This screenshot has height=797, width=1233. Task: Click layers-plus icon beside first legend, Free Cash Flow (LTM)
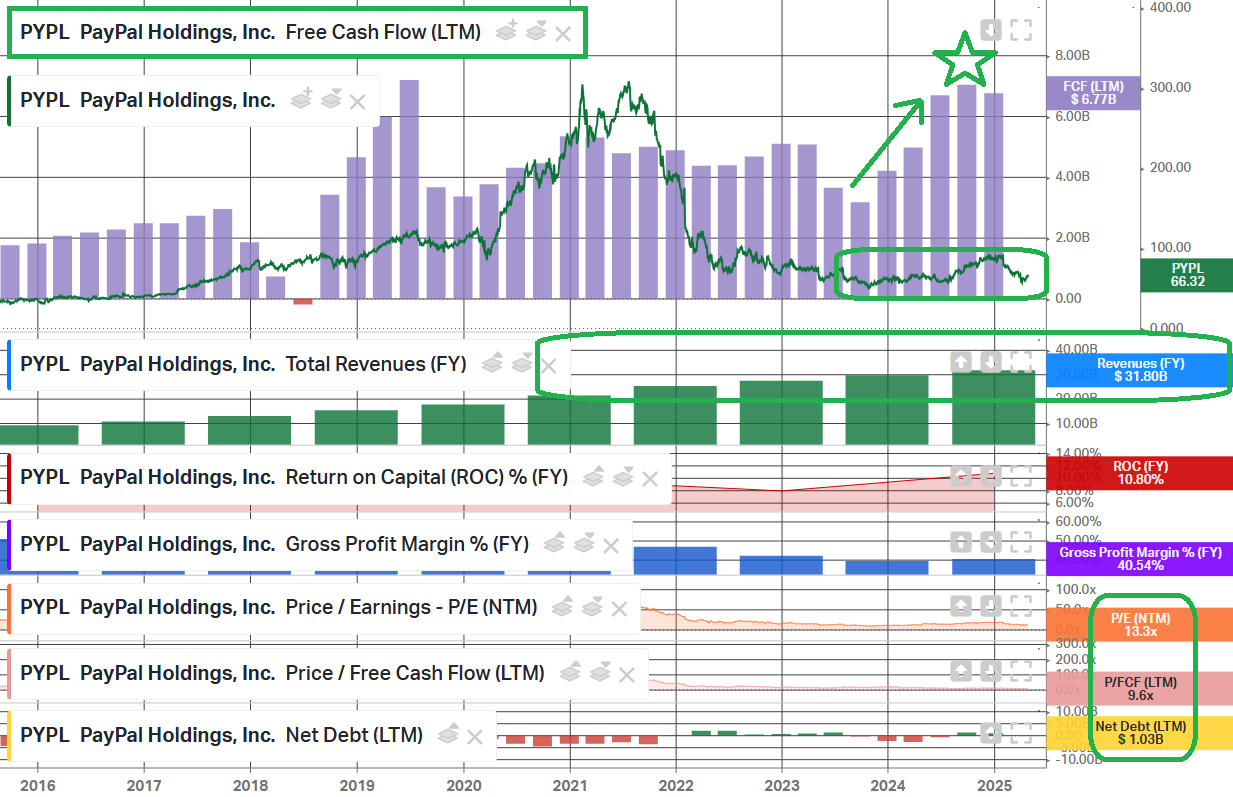(508, 32)
